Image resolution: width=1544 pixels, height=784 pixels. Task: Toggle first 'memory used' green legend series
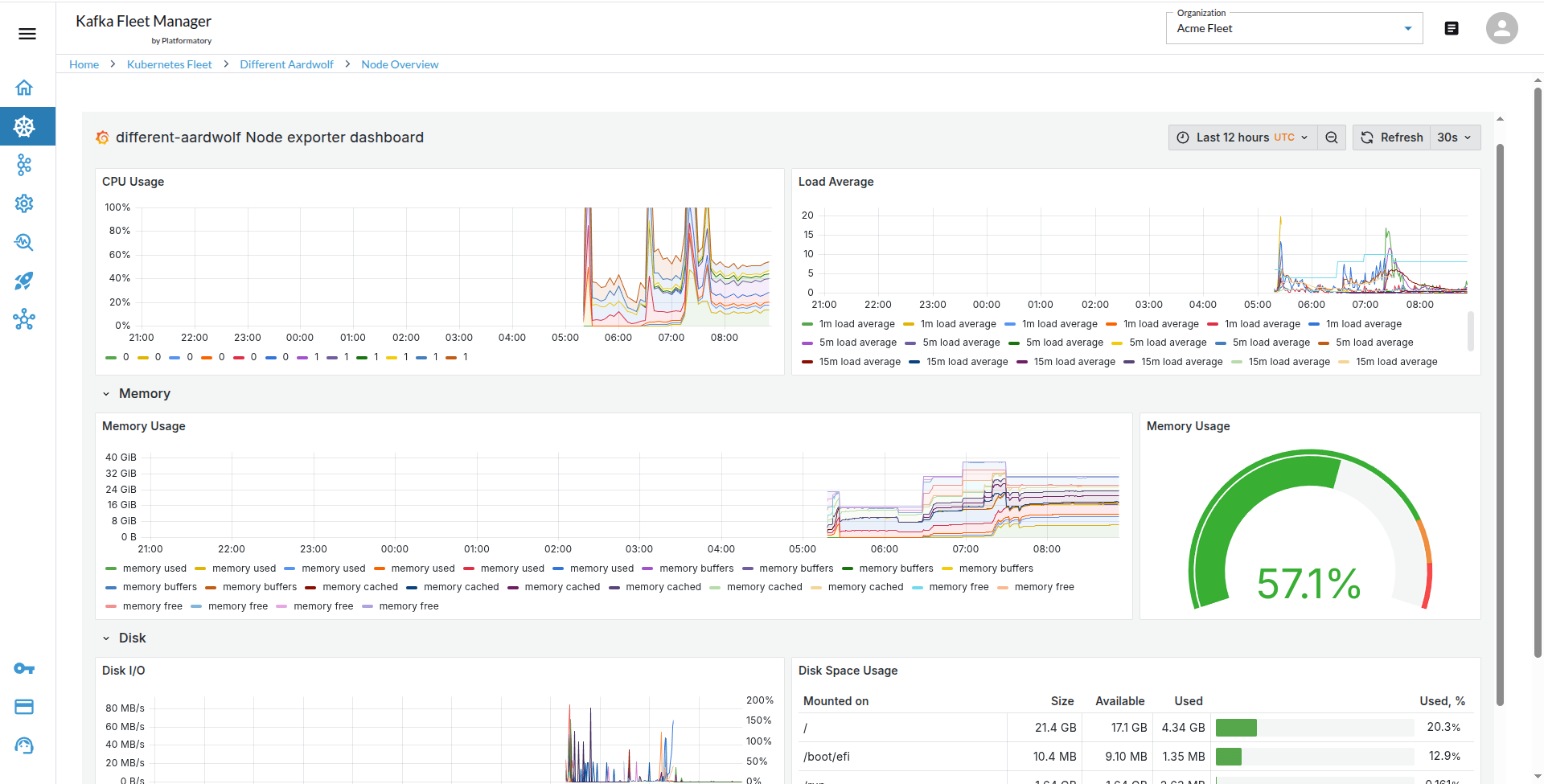(x=146, y=569)
